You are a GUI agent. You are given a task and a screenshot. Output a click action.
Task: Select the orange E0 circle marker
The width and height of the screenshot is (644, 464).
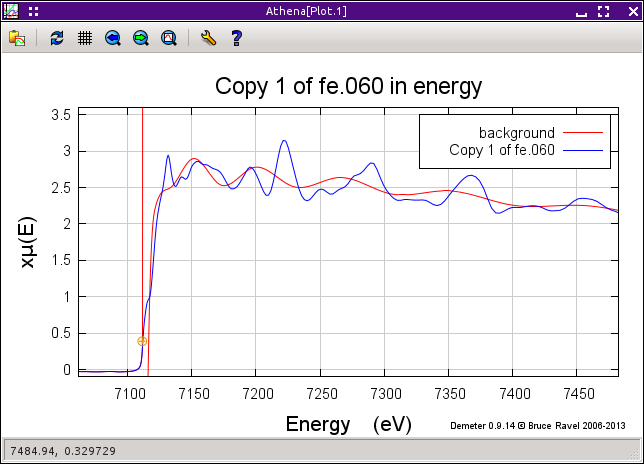click(x=142, y=341)
